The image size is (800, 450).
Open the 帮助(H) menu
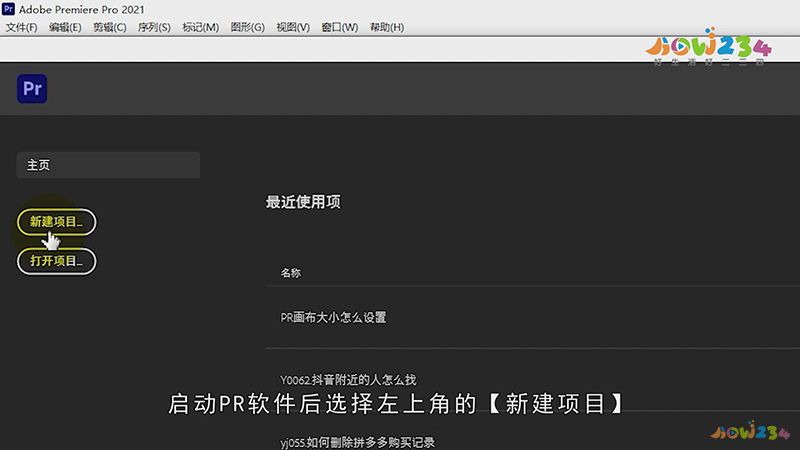(x=387, y=27)
